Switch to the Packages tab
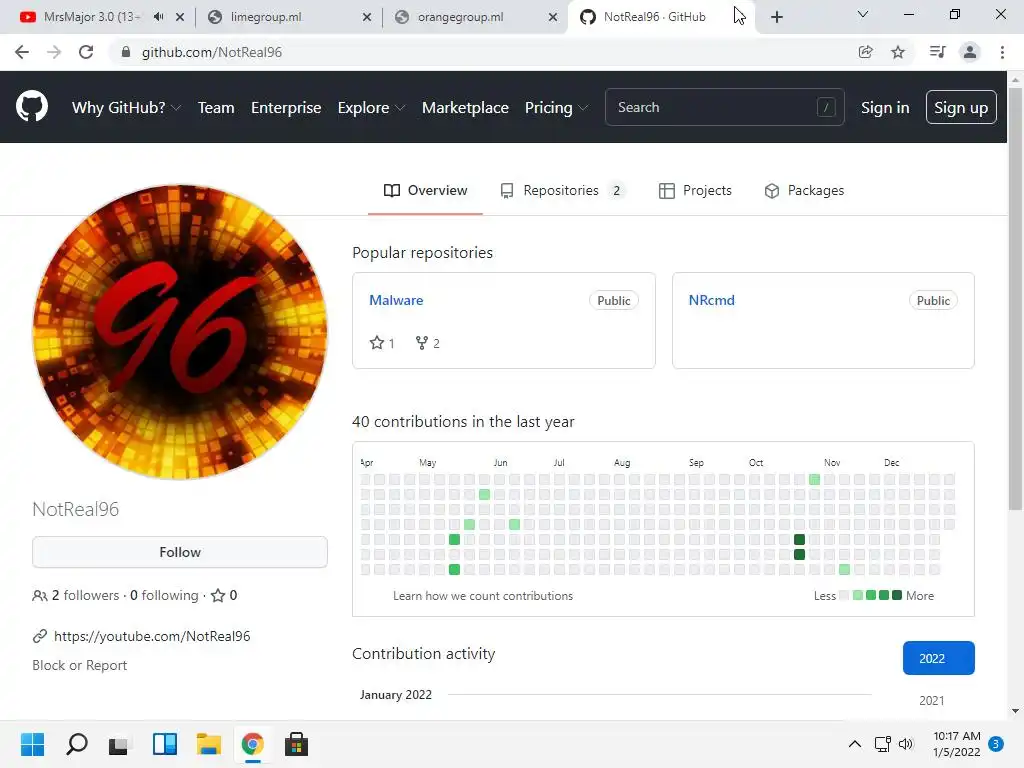The image size is (1024, 768). point(804,190)
